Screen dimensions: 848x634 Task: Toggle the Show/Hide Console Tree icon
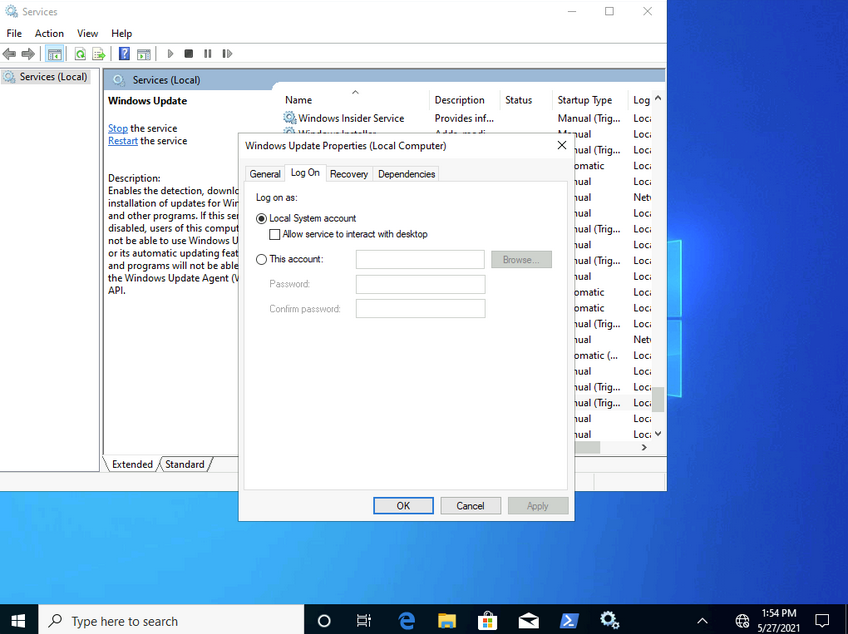[x=54, y=53]
